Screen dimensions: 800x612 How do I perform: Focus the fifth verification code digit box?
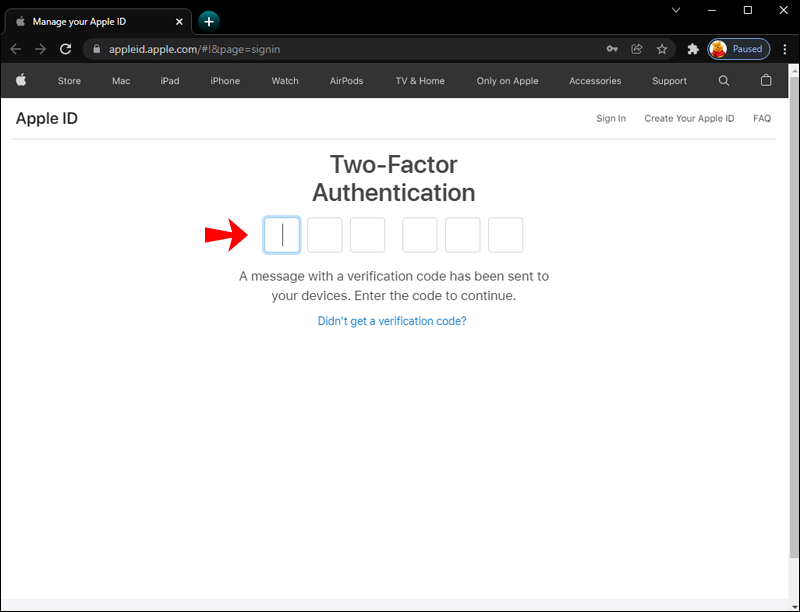[x=462, y=235]
